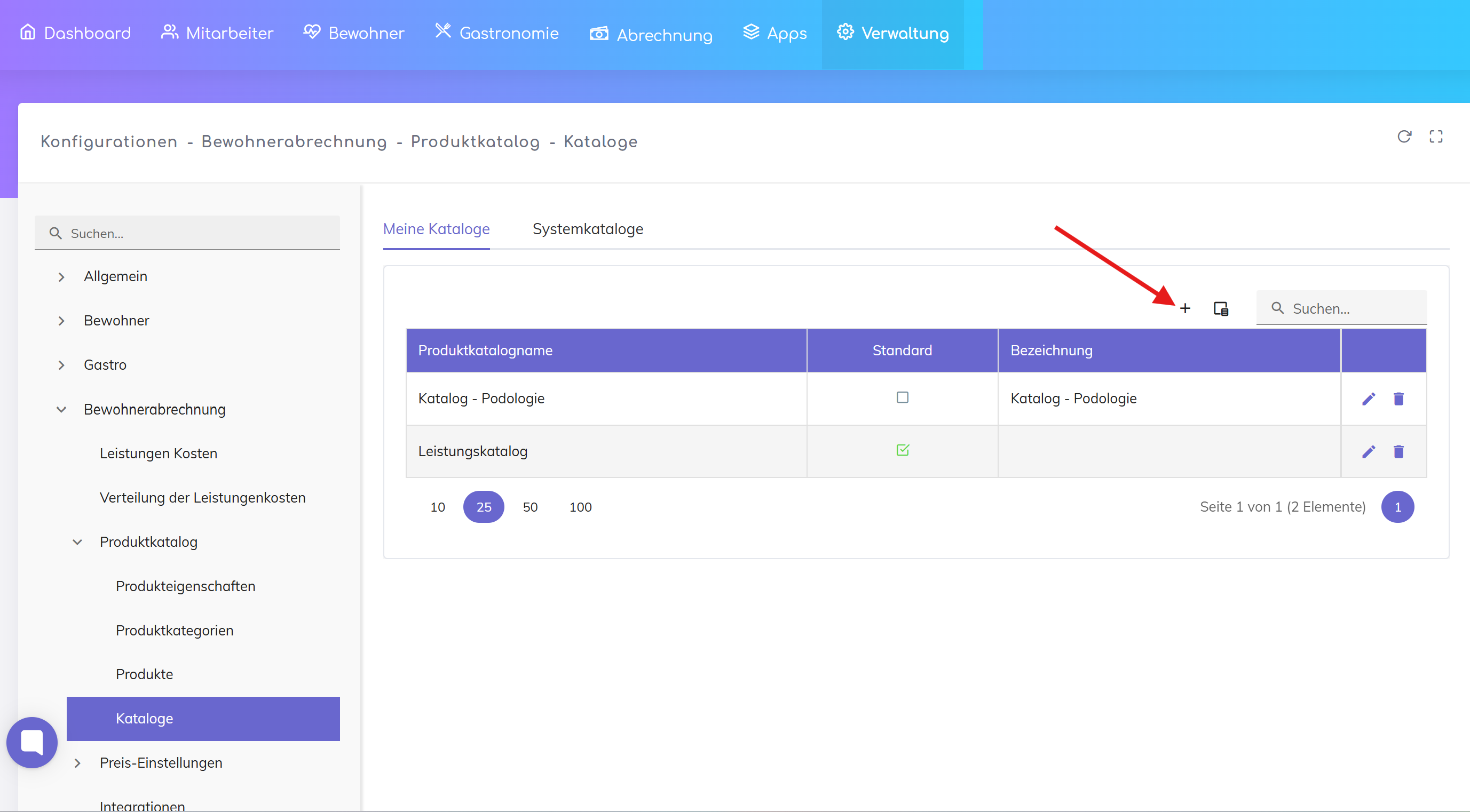Expand the Allgemein tree node
This screenshot has width=1470, height=812.
coord(61,277)
